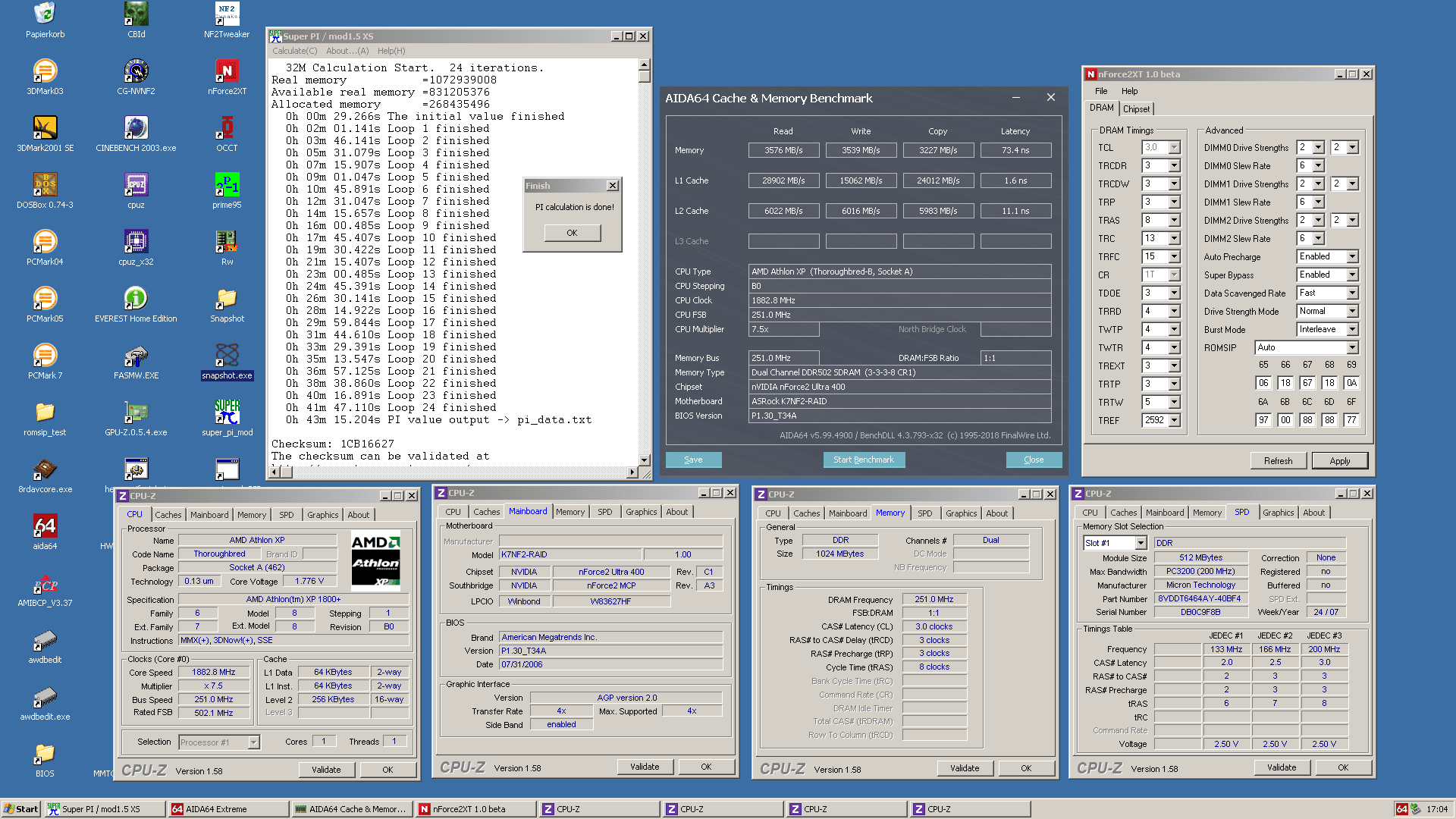Click OK in Finish dialog
1456x819 pixels.
573,233
